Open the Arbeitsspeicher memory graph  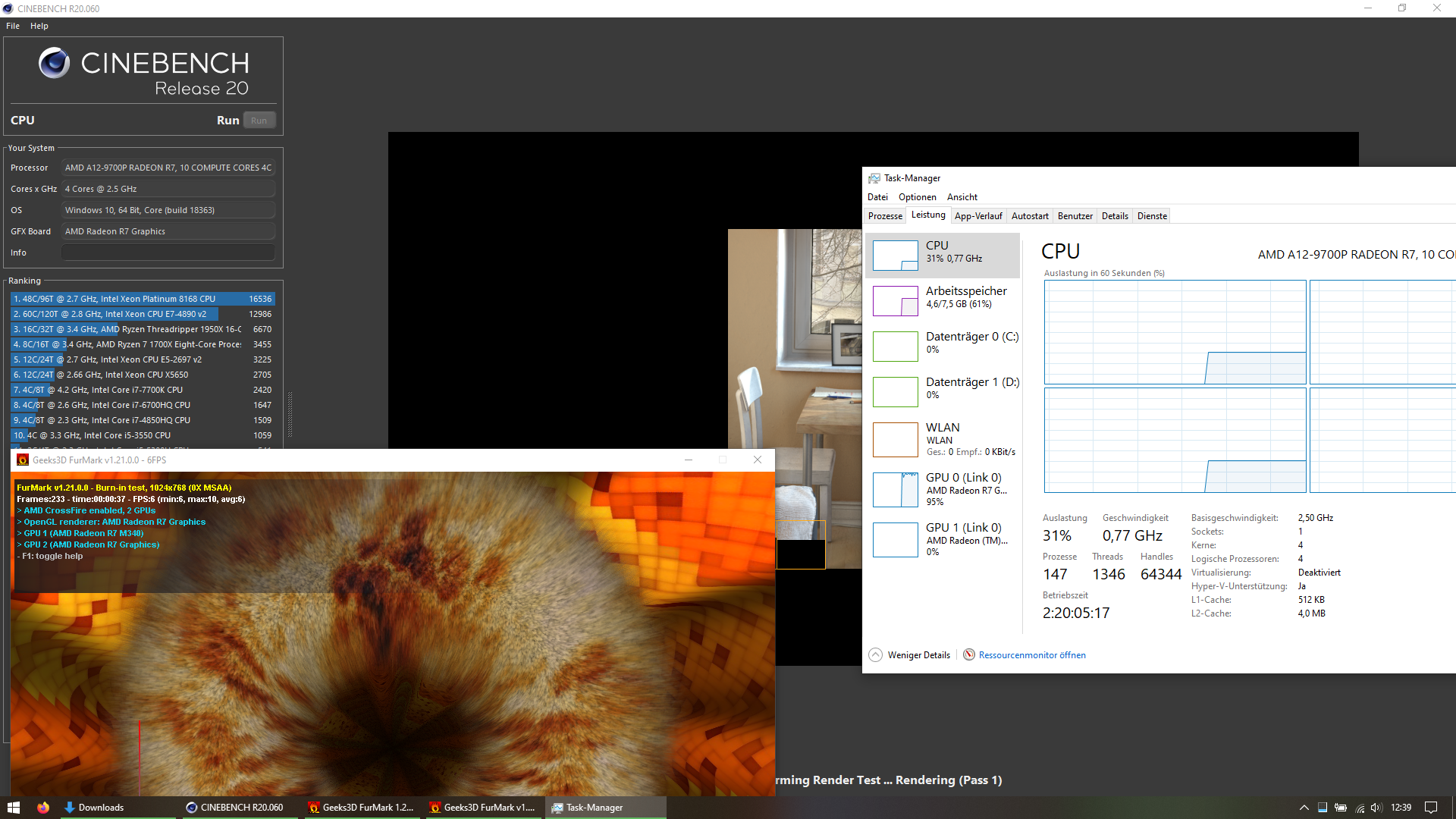(x=895, y=300)
